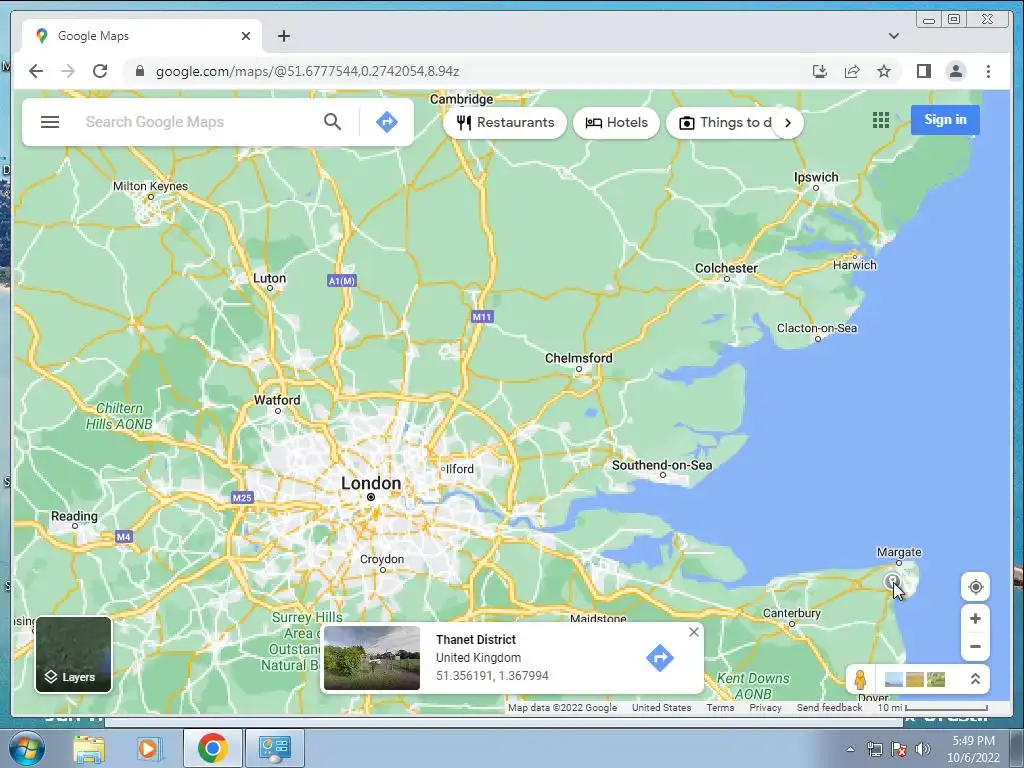Click the Chrome taskbar button
This screenshot has height=768, width=1024.
(212, 748)
